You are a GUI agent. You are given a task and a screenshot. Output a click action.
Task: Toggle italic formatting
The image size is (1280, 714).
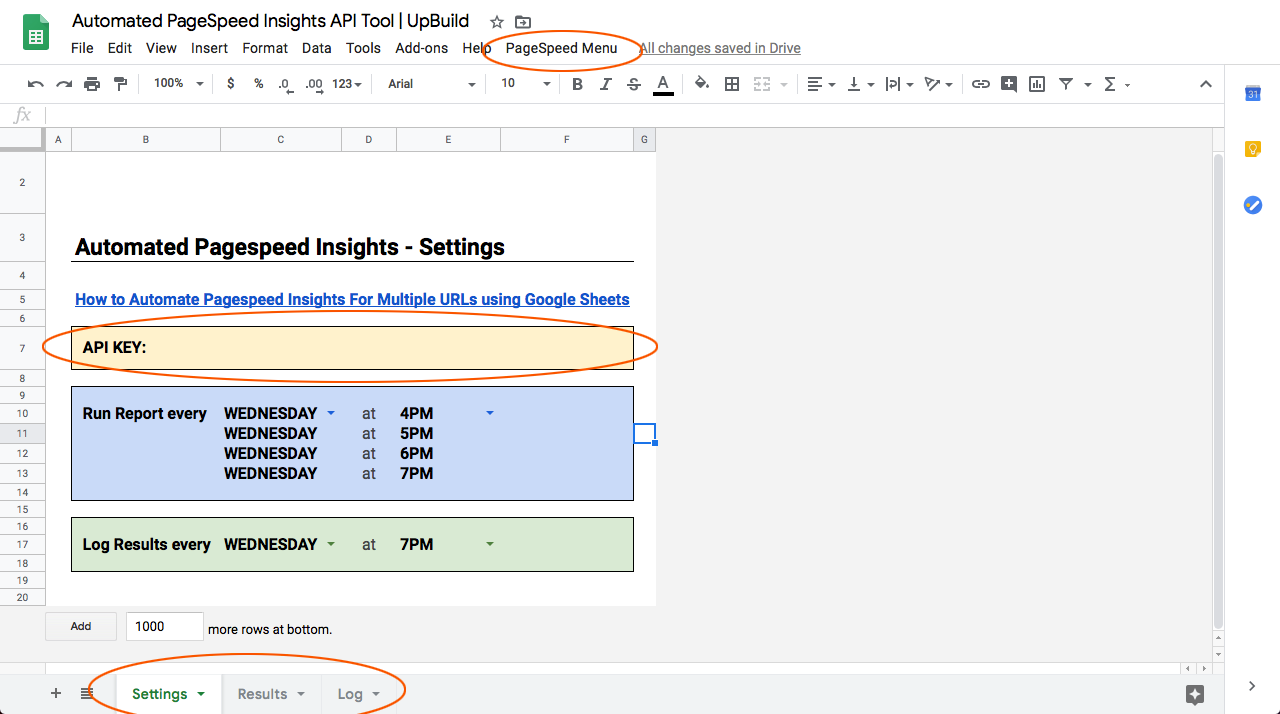605,84
